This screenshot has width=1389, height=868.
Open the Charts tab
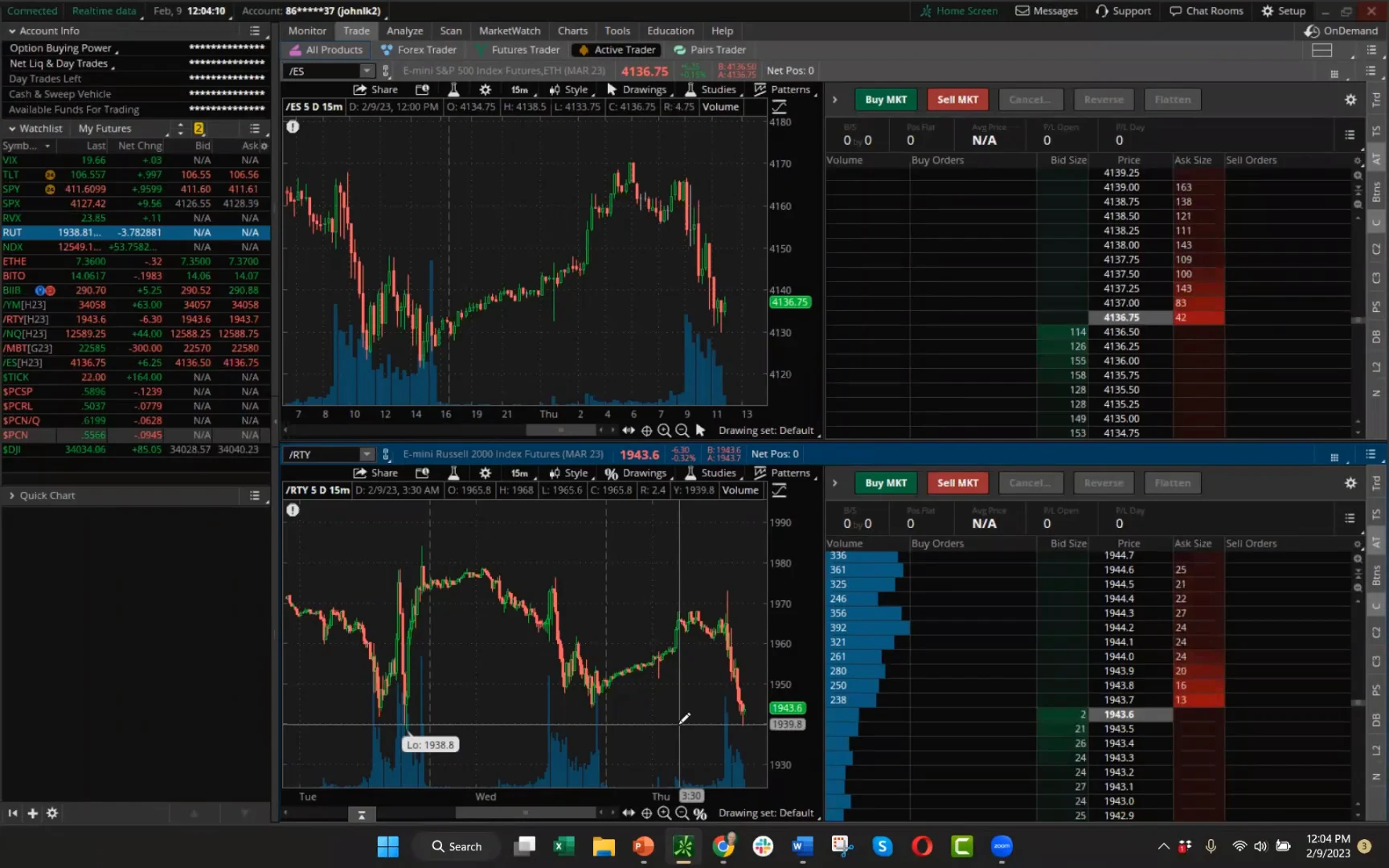coord(572,31)
